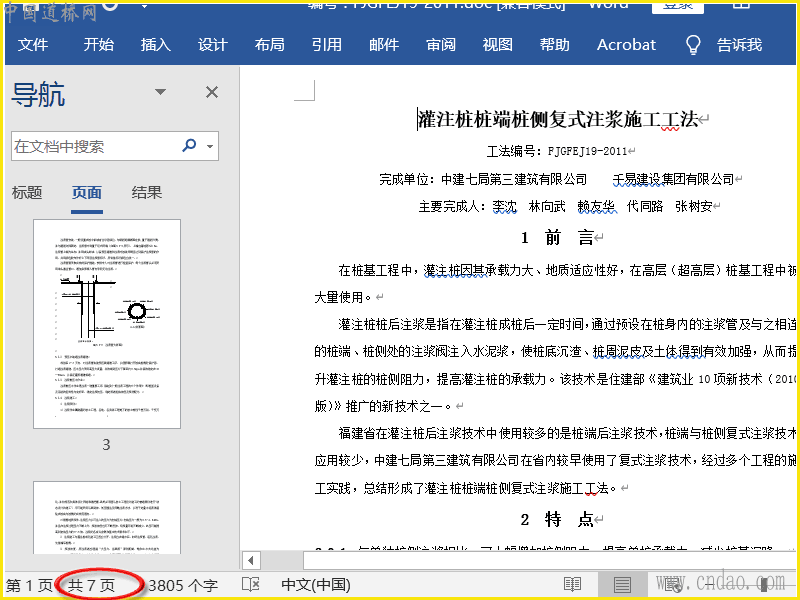The height and width of the screenshot is (600, 800).
Task: Click the lightbulb Tell Me icon
Action: [693, 45]
